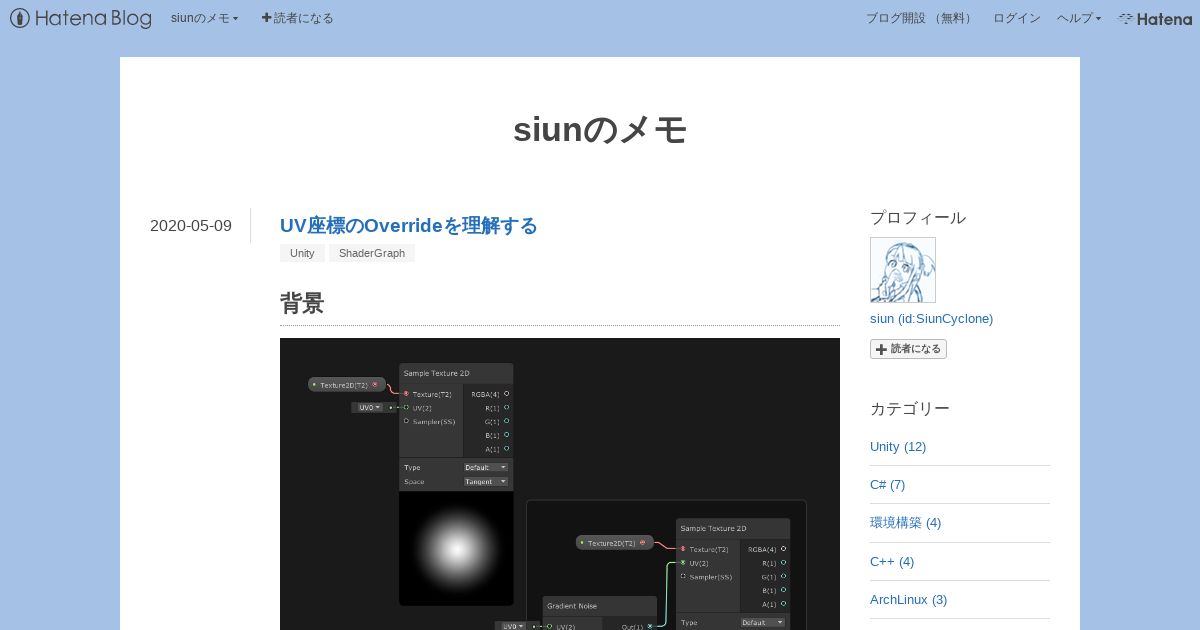Click the プロフィール sidebar heading

pos(918,218)
